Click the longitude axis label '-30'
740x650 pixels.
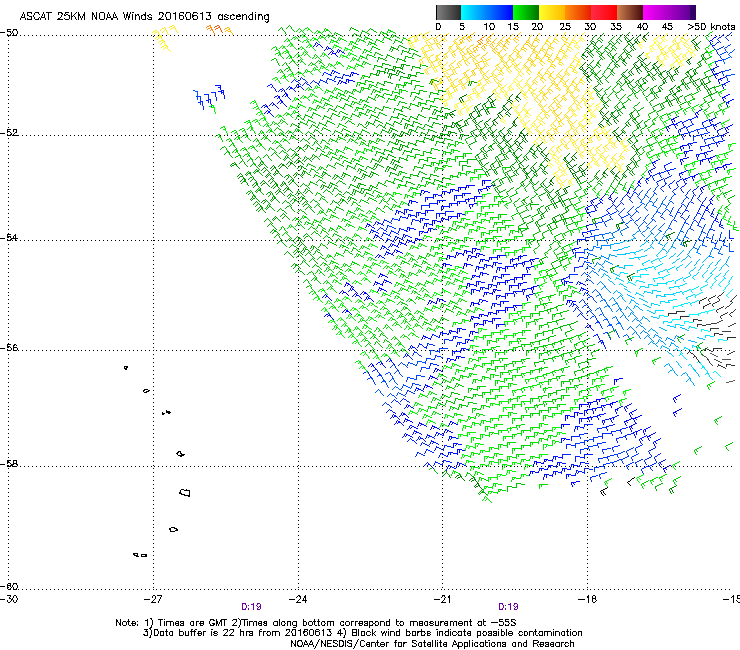click(9, 599)
